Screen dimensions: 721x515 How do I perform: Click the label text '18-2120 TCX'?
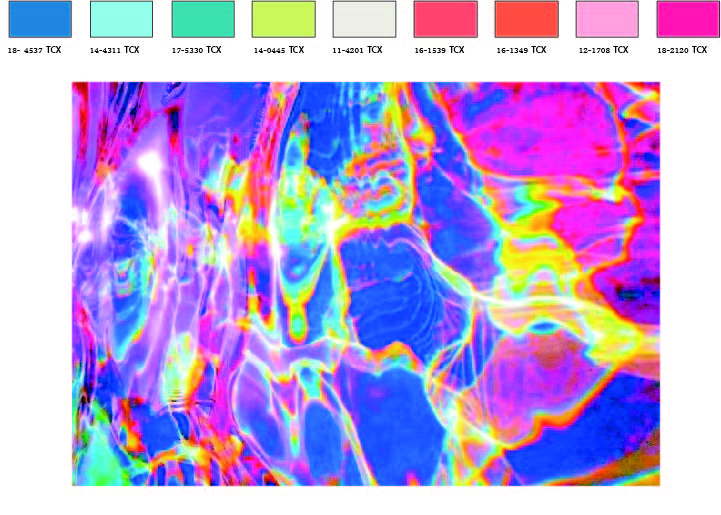[682, 50]
